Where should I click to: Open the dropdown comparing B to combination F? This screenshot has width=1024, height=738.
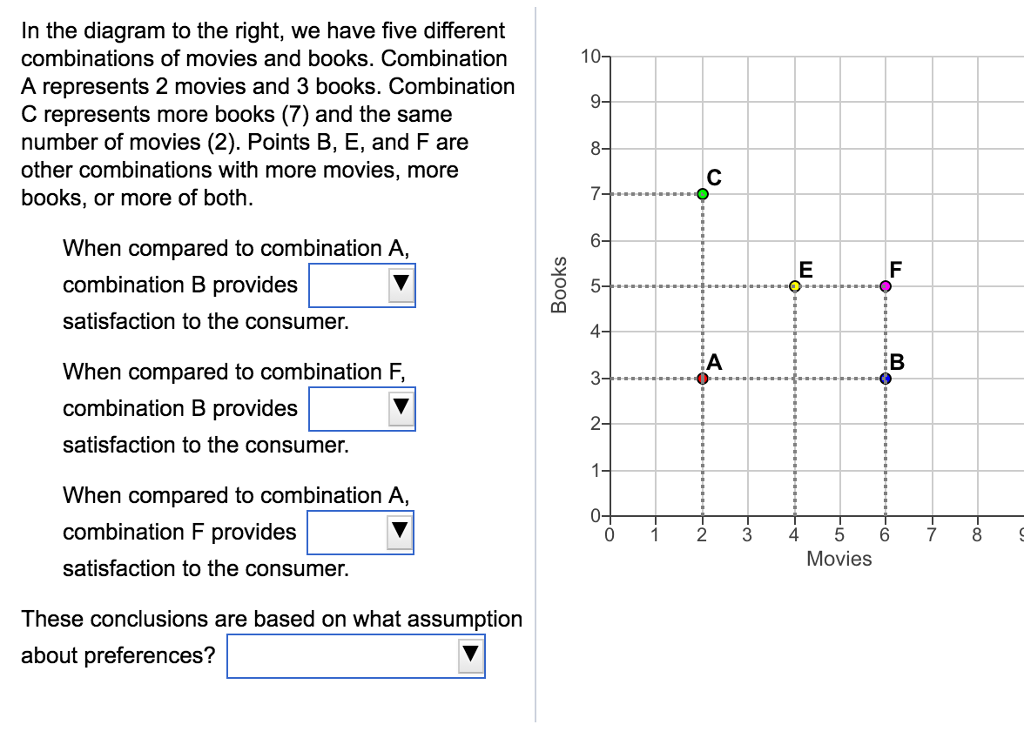click(x=362, y=408)
